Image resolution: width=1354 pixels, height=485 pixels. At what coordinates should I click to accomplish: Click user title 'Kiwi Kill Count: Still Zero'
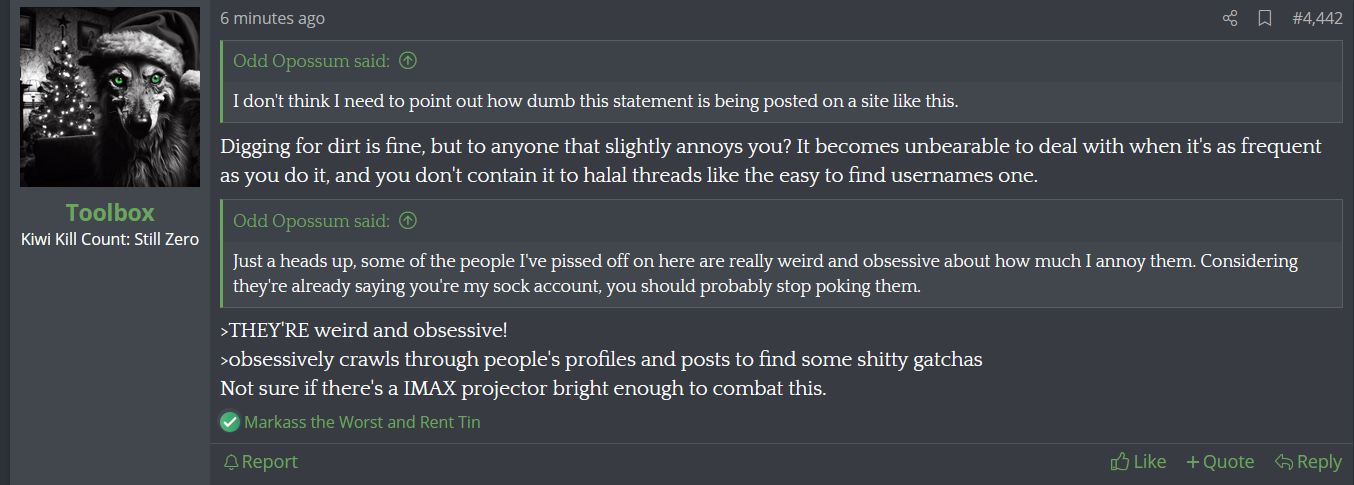[110, 239]
